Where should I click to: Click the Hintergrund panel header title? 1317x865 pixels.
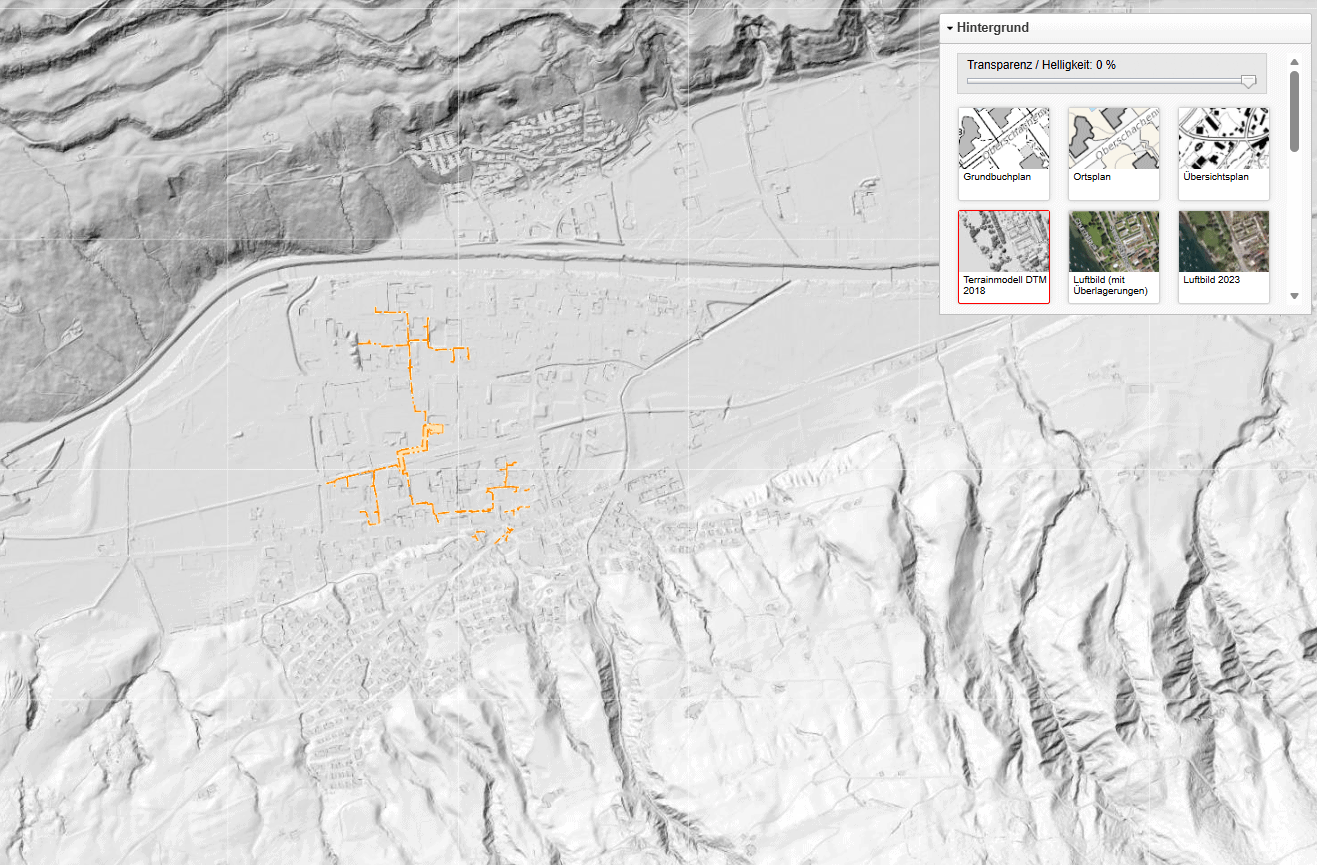(x=992, y=28)
